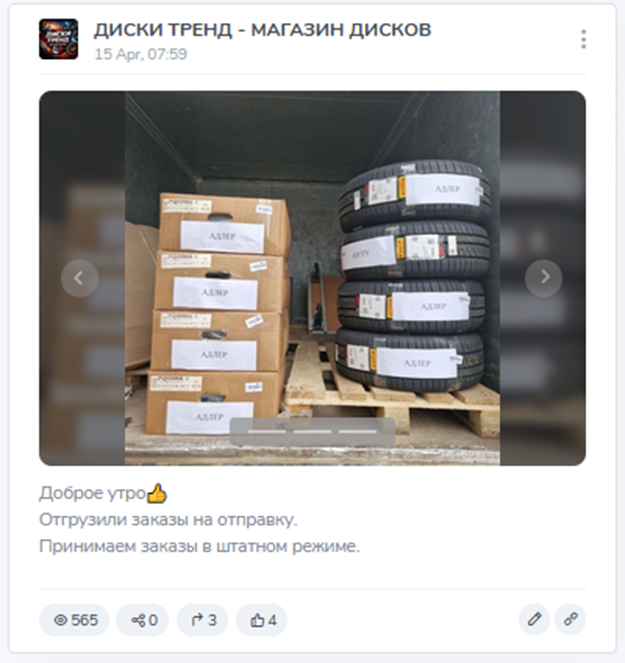
Task: Open the three-dot post options menu
Action: click(584, 39)
